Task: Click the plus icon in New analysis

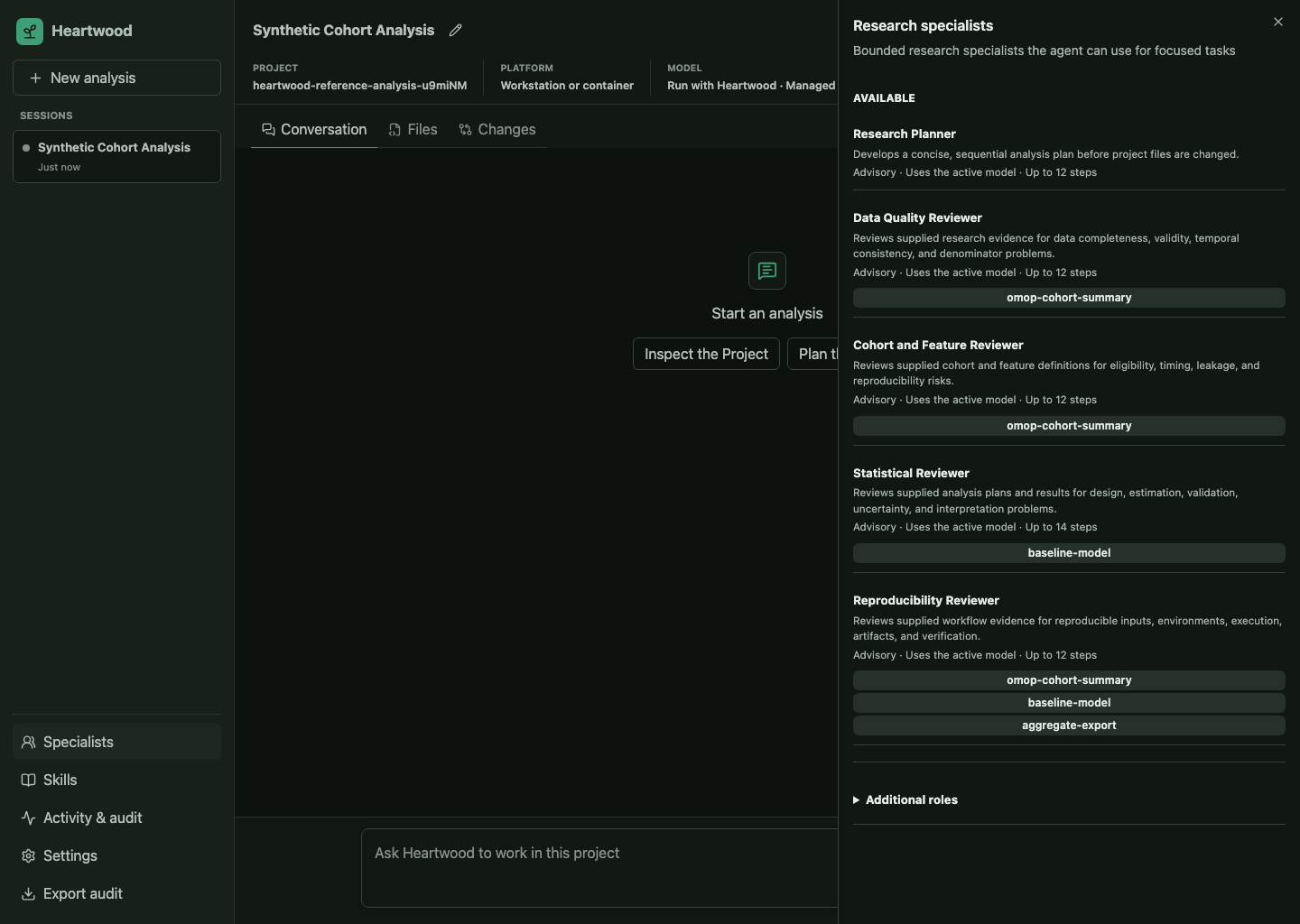Action: (x=35, y=78)
